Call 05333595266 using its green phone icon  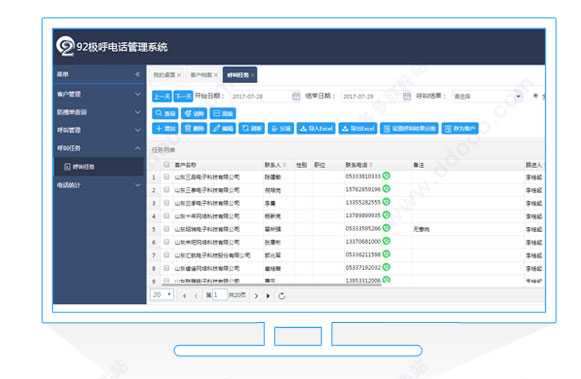tap(386, 228)
